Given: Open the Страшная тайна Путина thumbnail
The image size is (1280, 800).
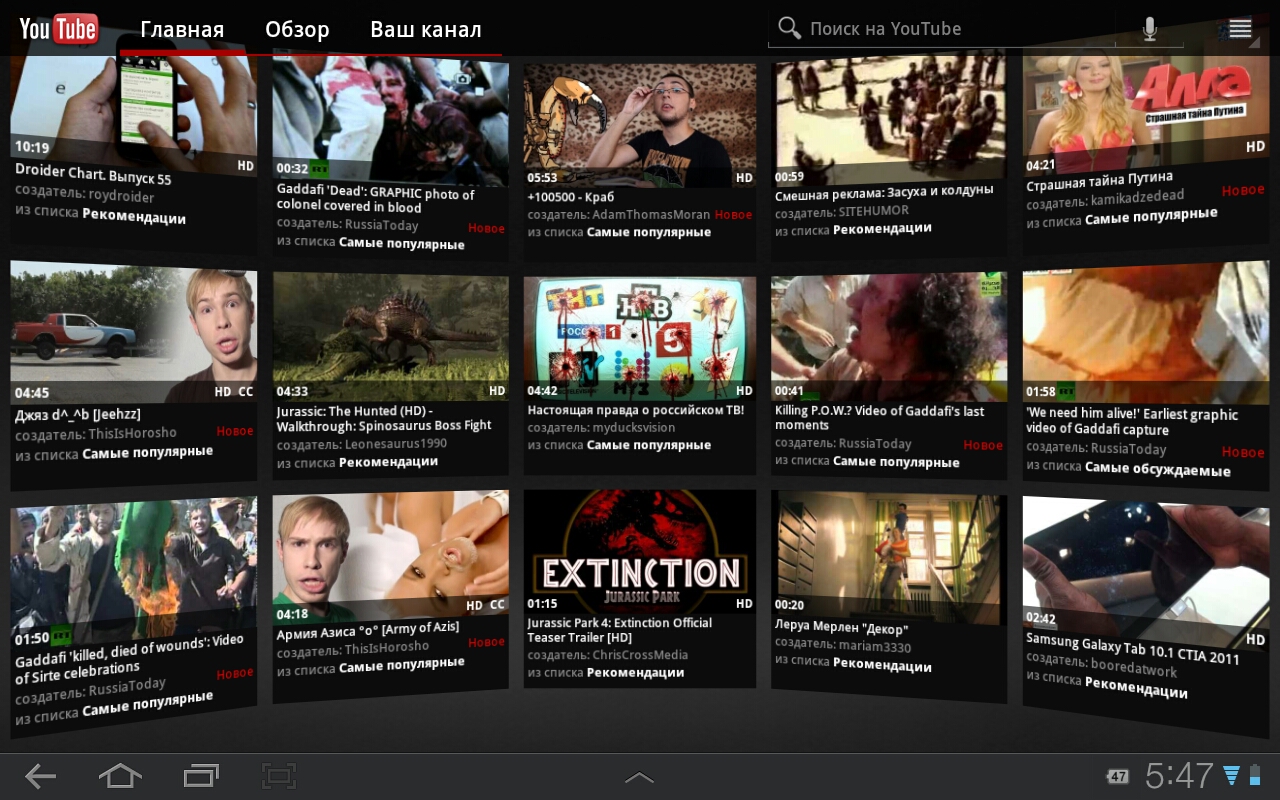Looking at the screenshot, I should pos(1145,113).
